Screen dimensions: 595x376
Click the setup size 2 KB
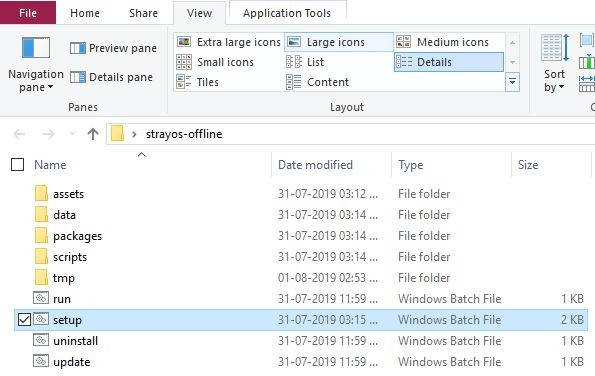pyautogui.click(x=572, y=320)
